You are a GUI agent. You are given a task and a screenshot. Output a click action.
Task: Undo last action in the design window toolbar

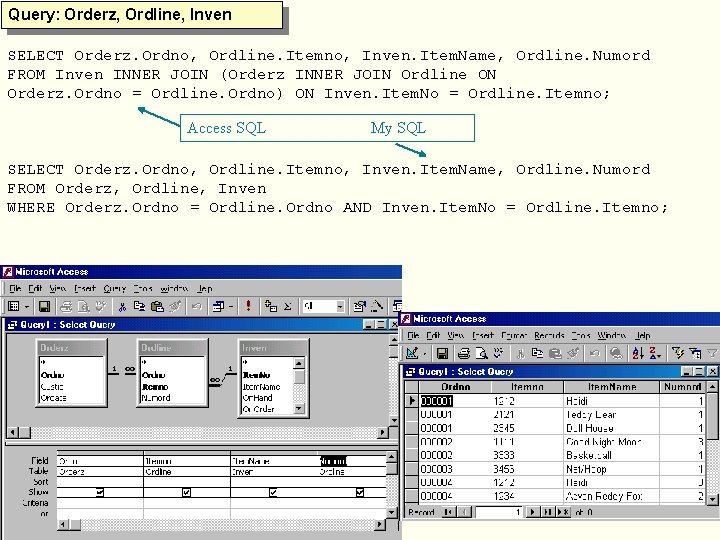point(197,306)
